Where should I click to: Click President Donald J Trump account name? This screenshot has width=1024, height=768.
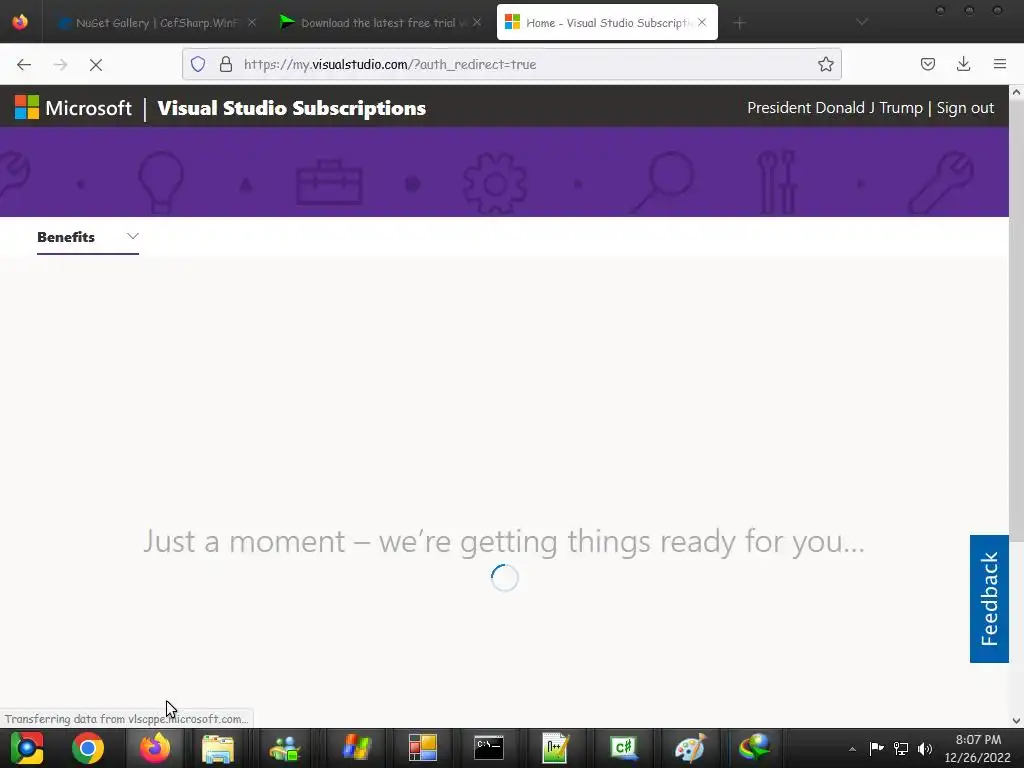point(835,108)
